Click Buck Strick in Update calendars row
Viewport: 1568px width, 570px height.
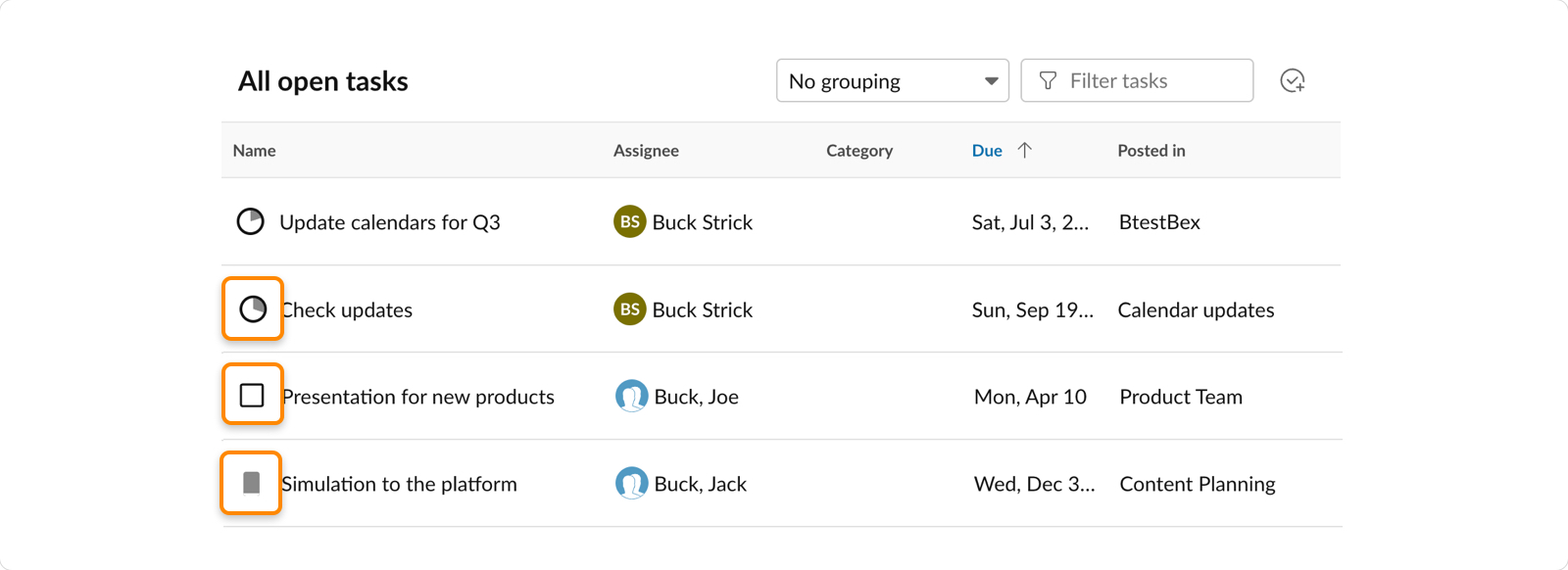coord(703,222)
